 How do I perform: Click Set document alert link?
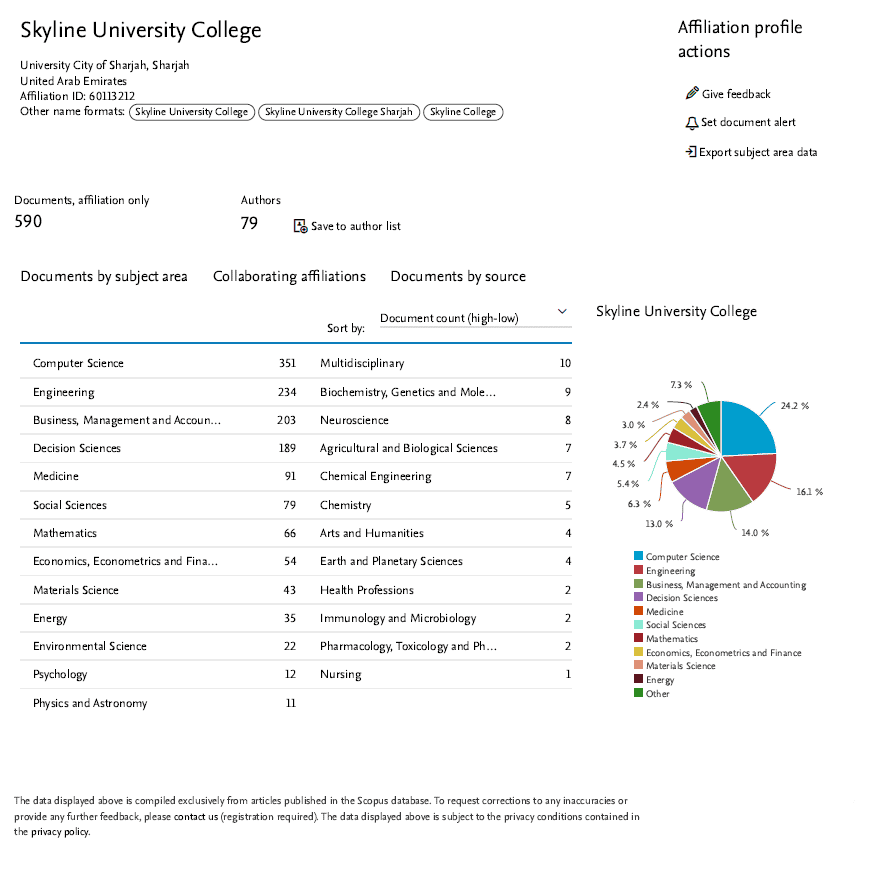(x=748, y=122)
